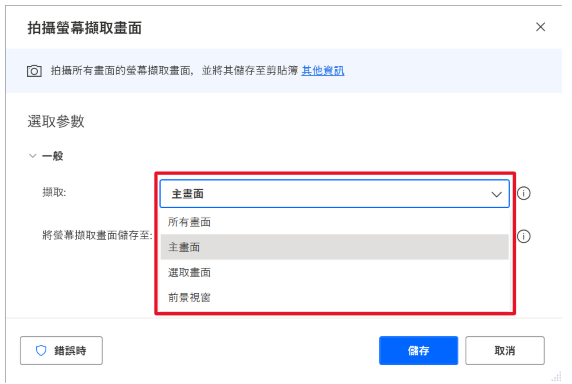Open the 其他資訊 link
The width and height of the screenshot is (572, 384).
(323, 70)
